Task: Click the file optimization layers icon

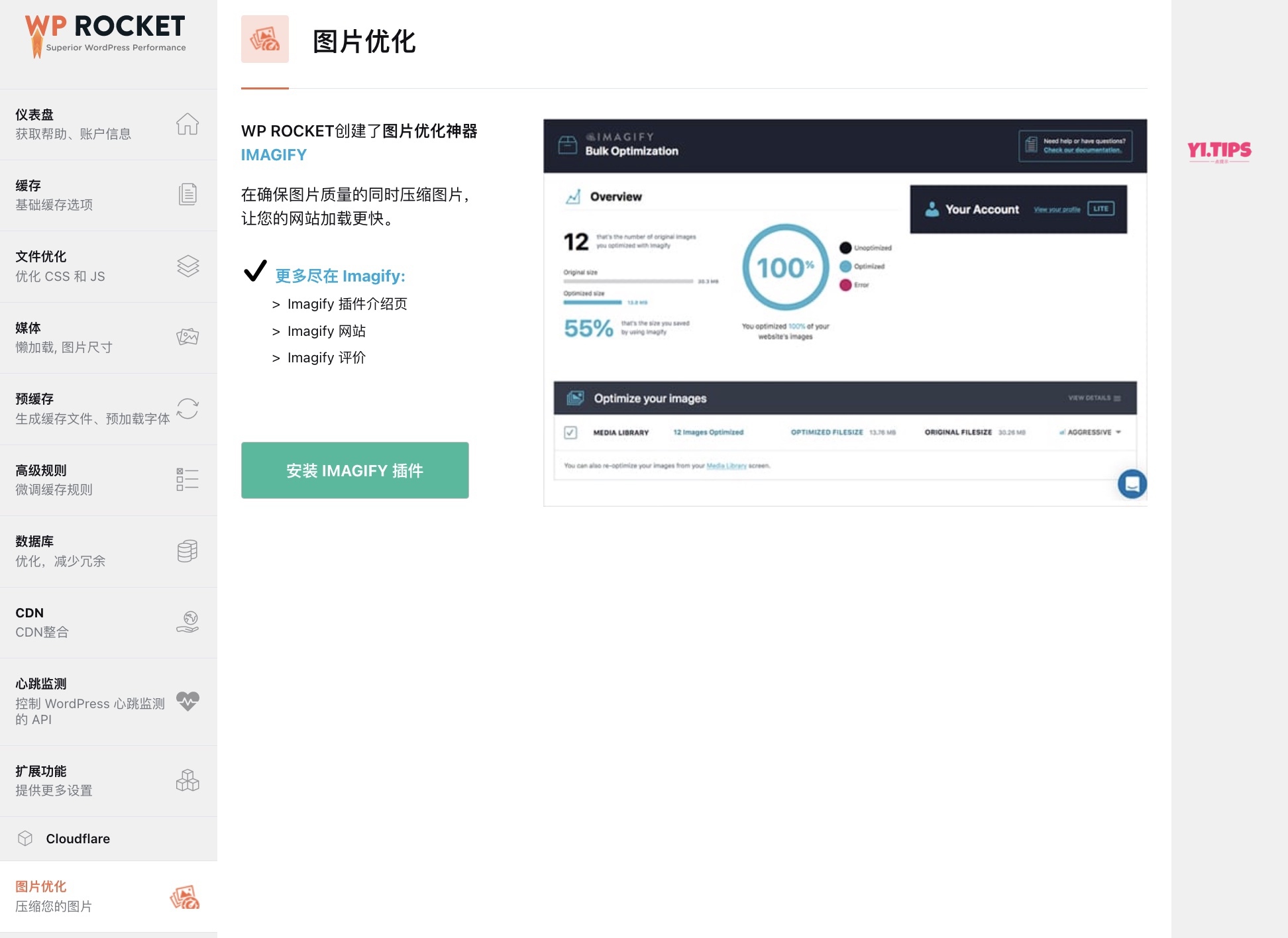Action: [188, 266]
